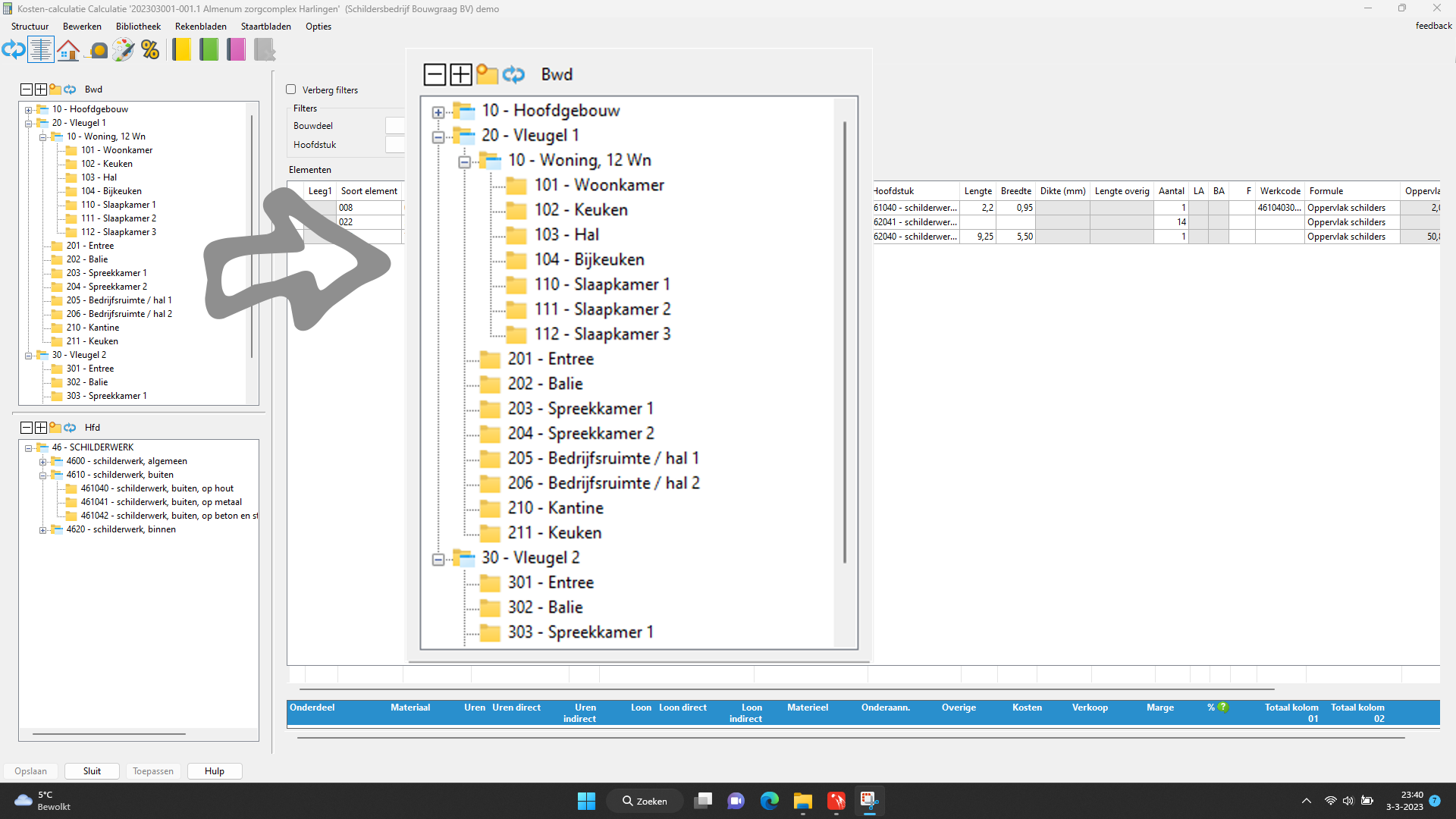Viewport: 1456px width, 819px height.
Task: Click the green book icon
Action: click(x=209, y=50)
